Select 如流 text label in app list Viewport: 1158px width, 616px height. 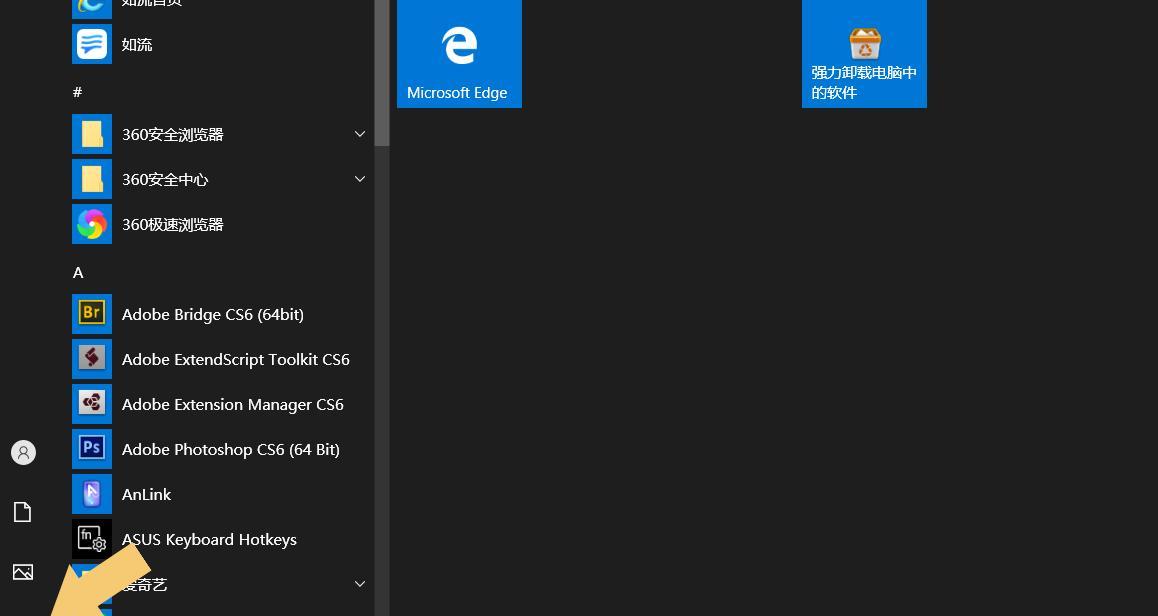(x=137, y=44)
